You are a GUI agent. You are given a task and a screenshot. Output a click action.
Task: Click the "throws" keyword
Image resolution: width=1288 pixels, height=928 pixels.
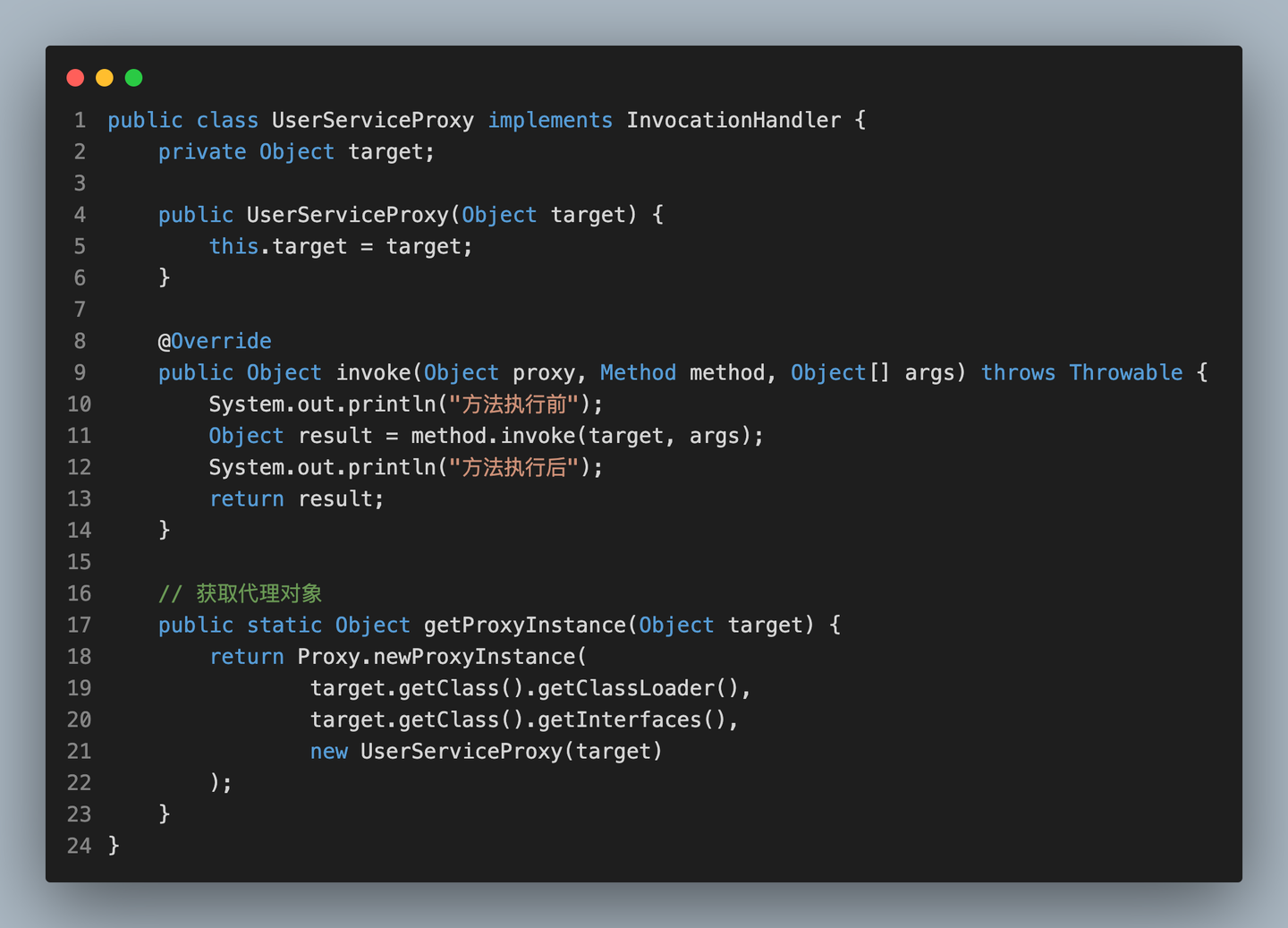[1018, 372]
